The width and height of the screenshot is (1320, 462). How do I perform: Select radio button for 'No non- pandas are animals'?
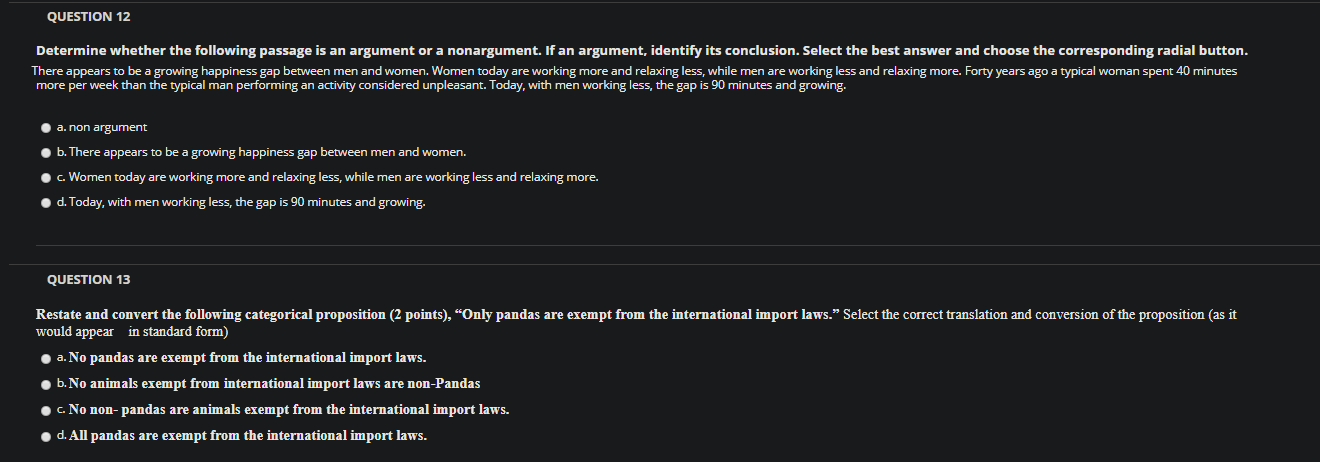(x=46, y=410)
